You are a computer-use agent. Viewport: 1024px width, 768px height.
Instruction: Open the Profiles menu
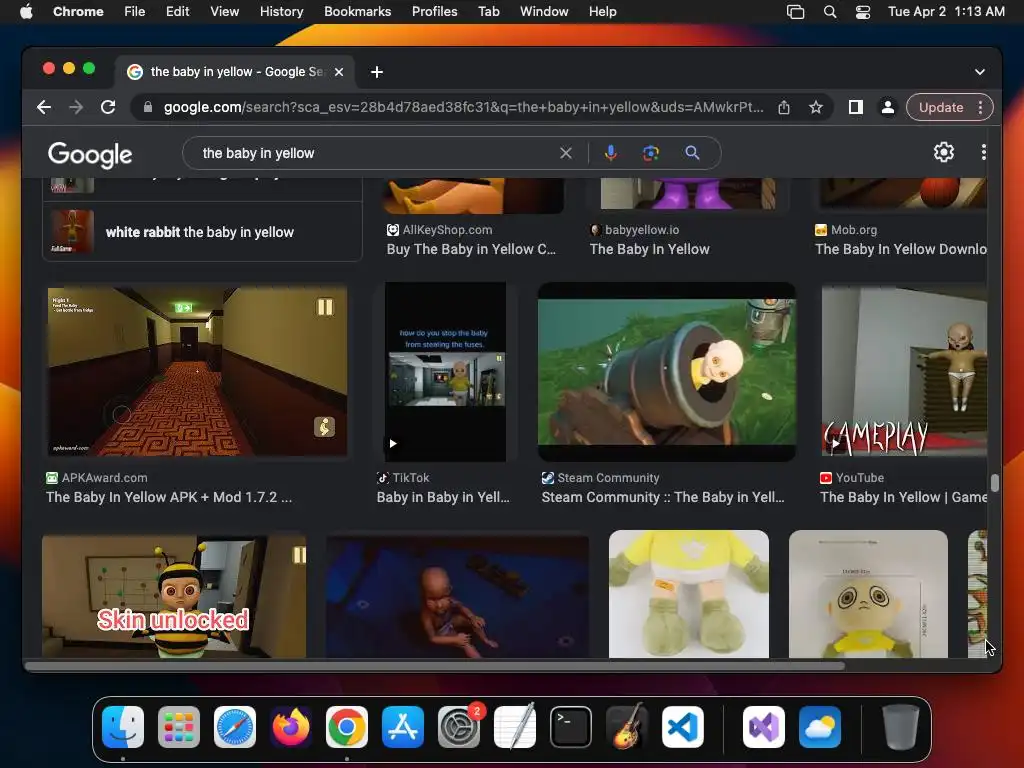(x=434, y=11)
